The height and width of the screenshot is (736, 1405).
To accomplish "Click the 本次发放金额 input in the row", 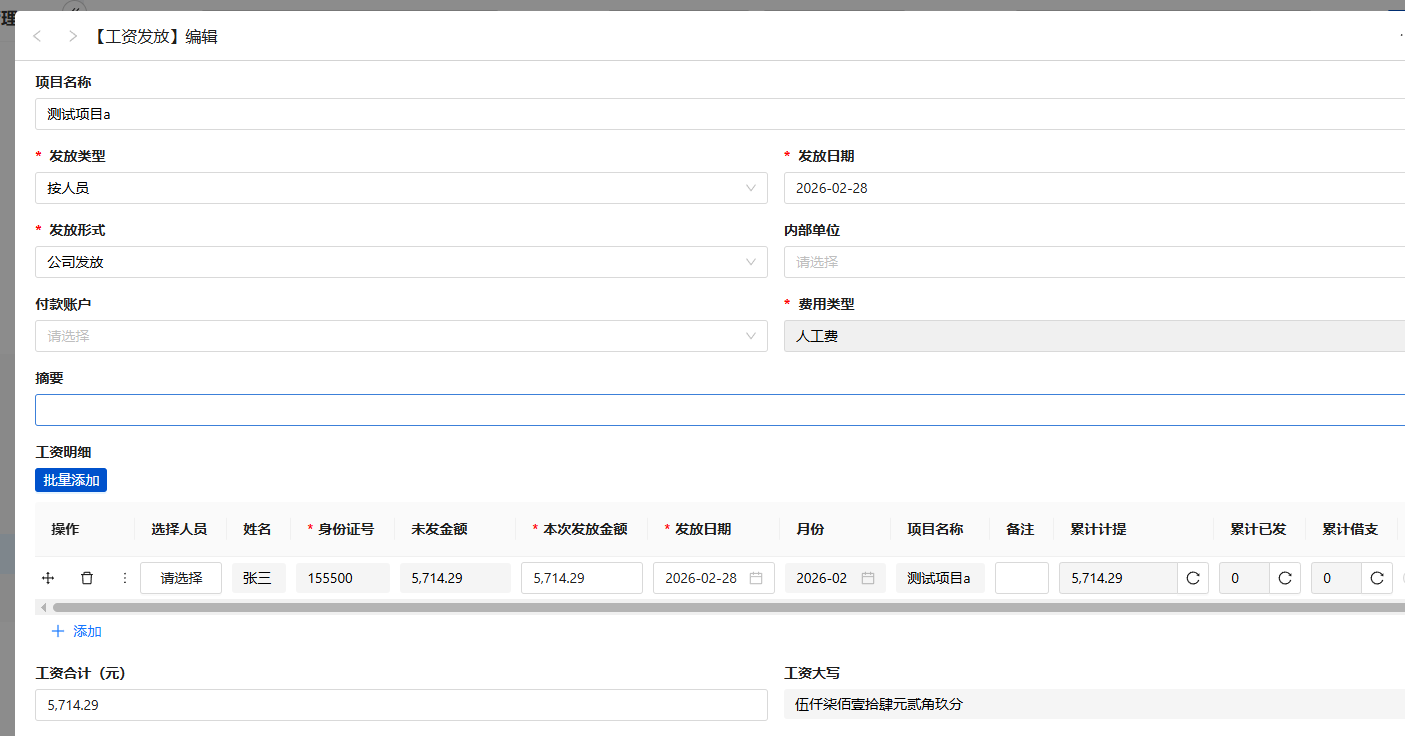I will tap(581, 578).
